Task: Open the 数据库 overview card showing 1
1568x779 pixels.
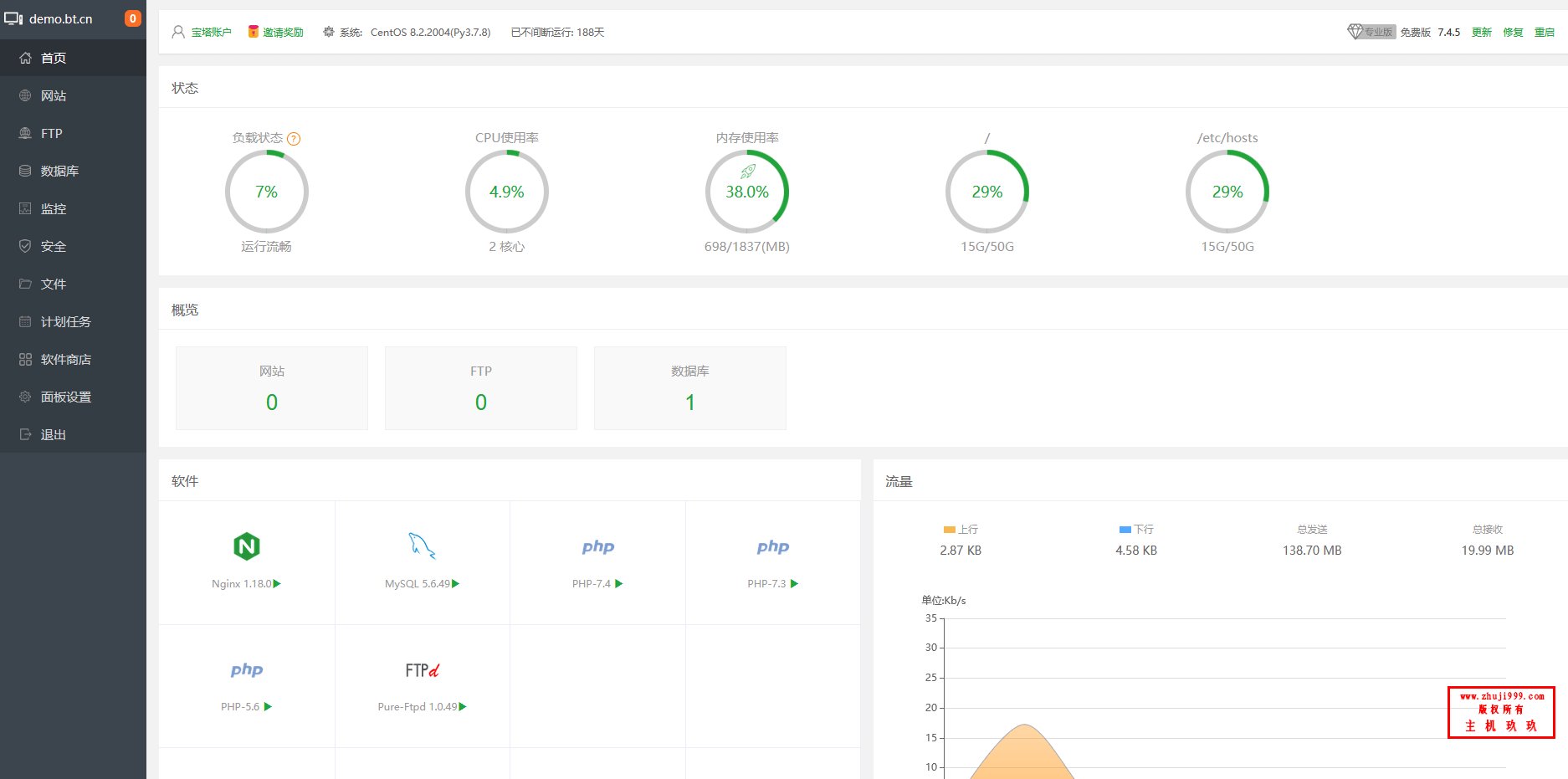Action: [690, 388]
